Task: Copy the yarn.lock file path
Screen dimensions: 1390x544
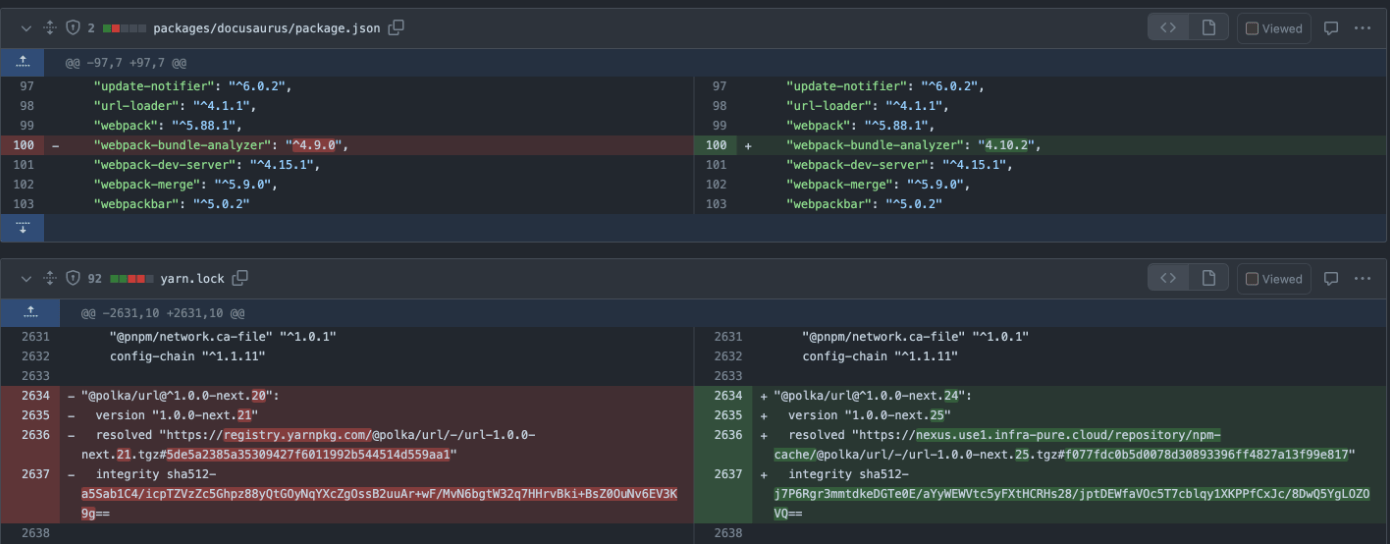Action: tap(240, 278)
